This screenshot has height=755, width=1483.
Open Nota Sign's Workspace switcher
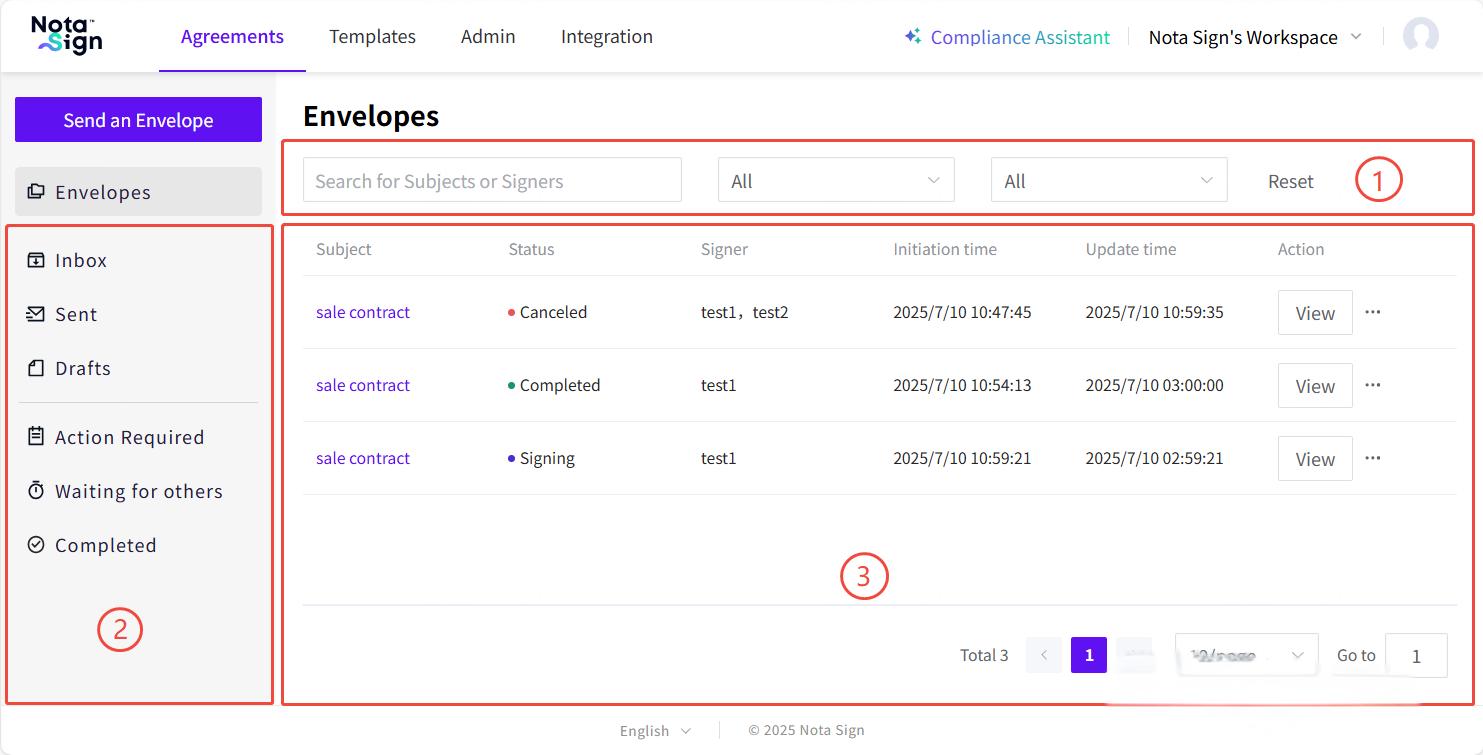tap(1254, 37)
